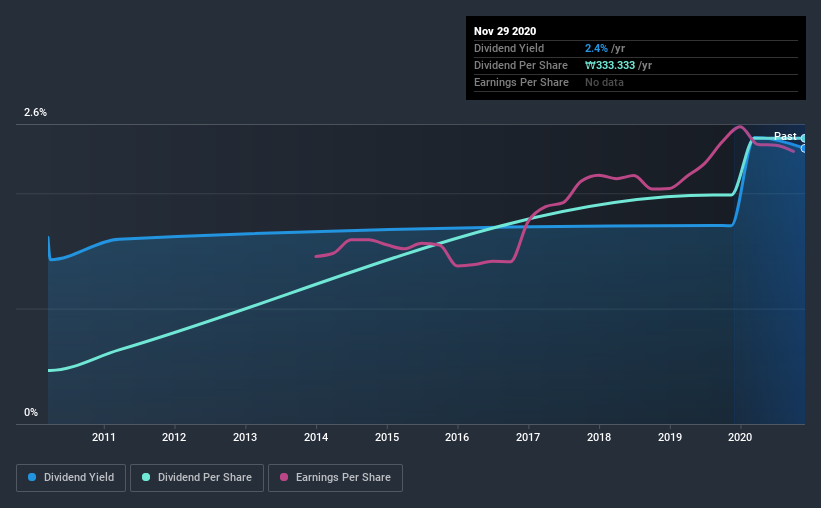Select the 2020 label on the time axis

point(740,437)
